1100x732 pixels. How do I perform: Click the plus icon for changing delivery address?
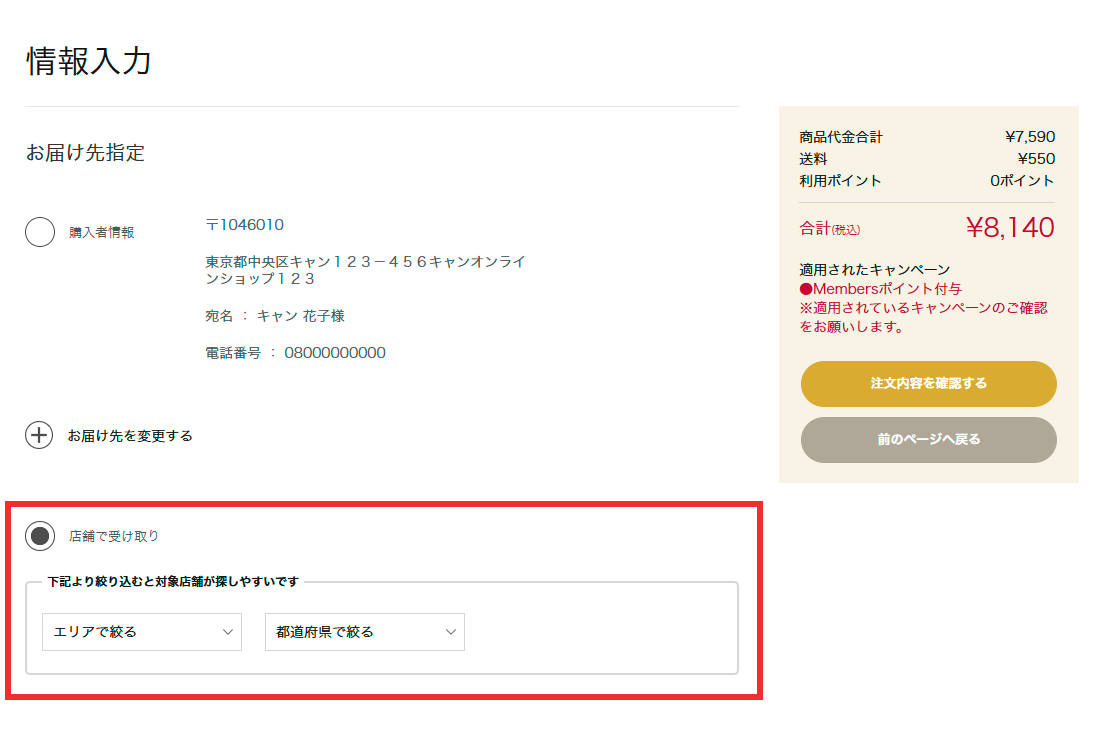pos(39,436)
